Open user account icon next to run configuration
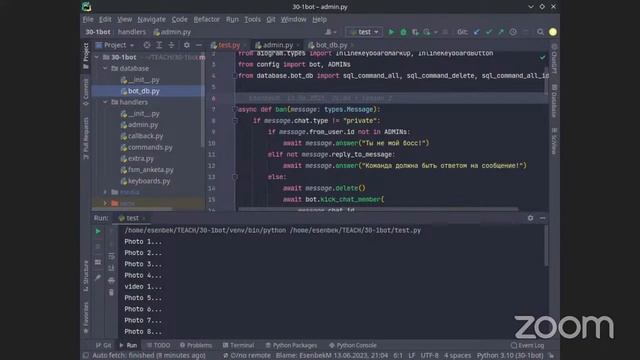640x360 pixels. [330, 32]
